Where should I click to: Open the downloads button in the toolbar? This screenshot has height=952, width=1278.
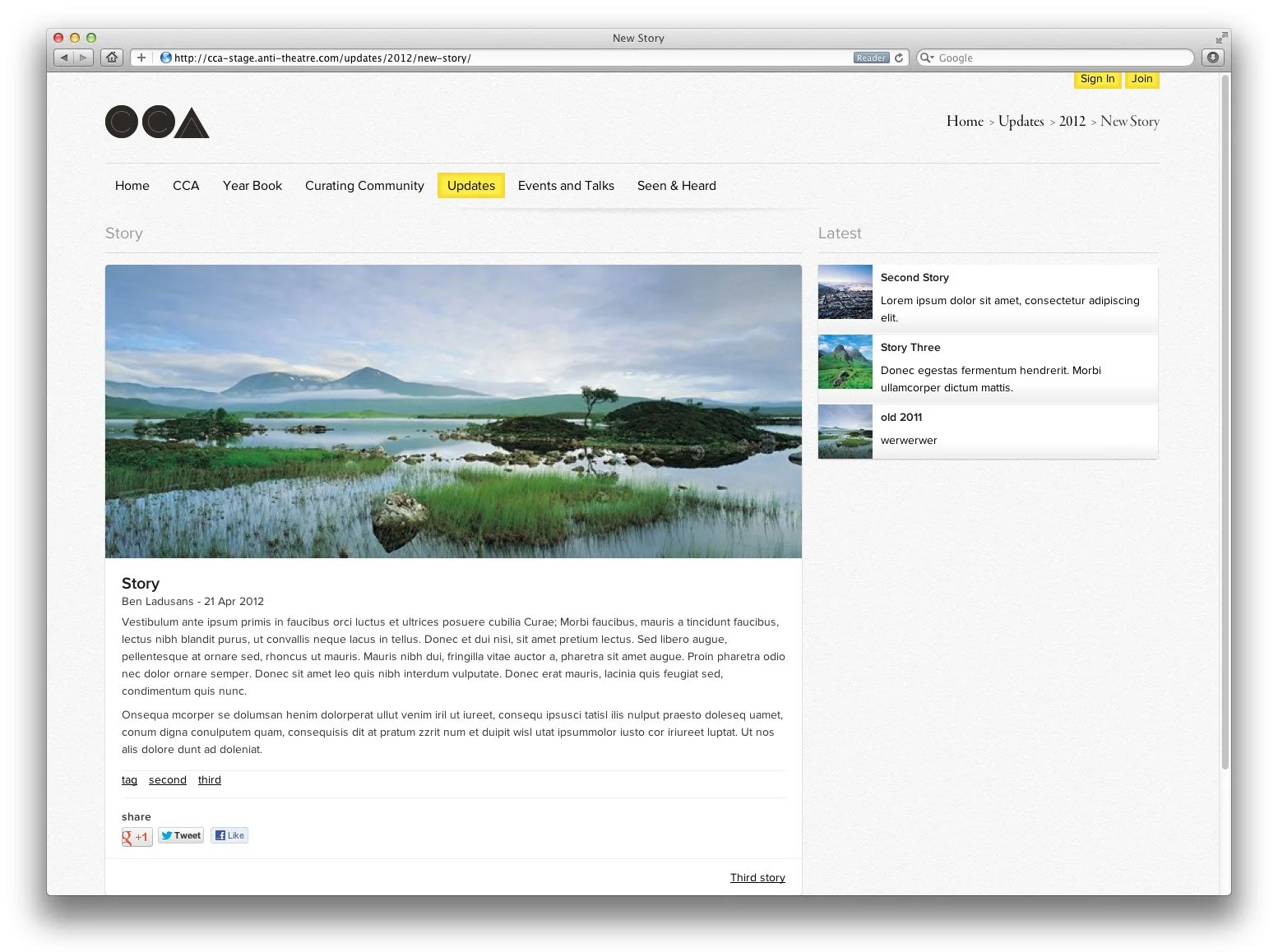click(x=1212, y=58)
